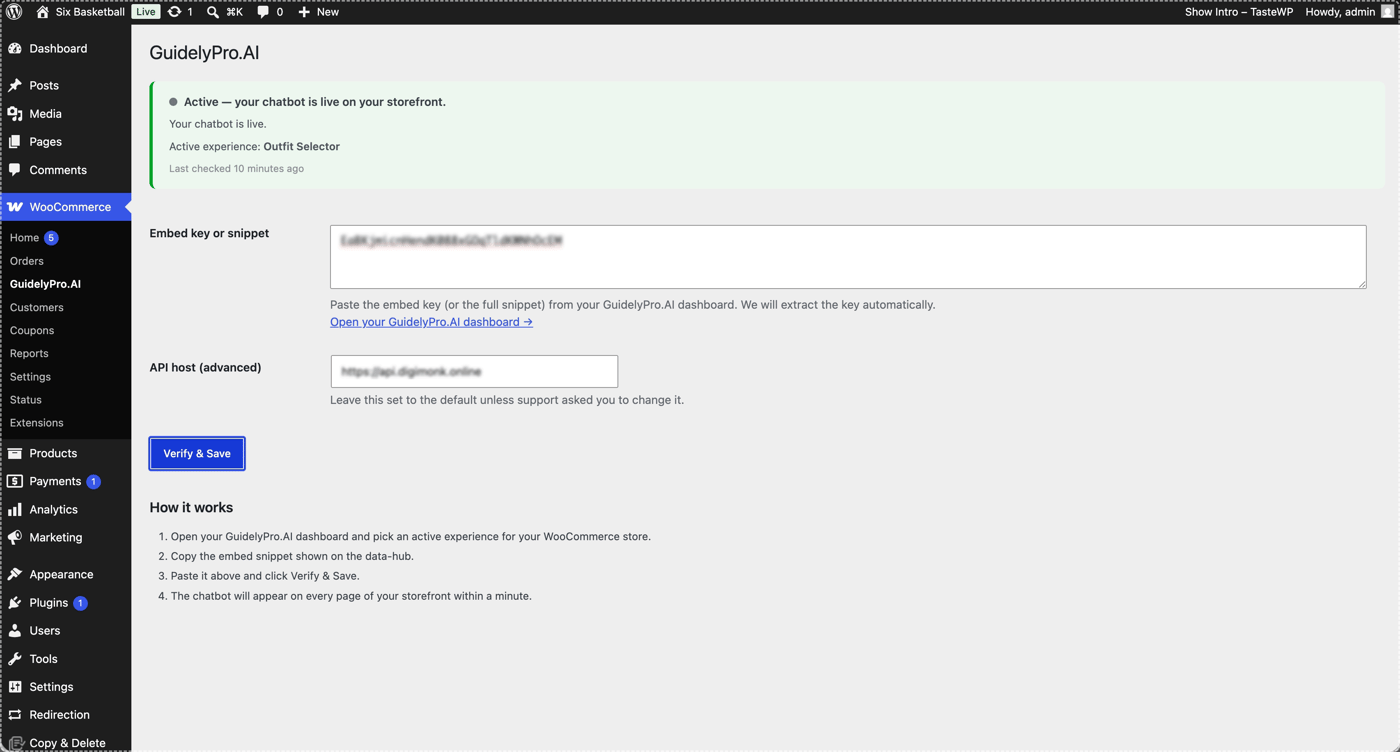View WooCommerce Status submenu

click(x=26, y=400)
